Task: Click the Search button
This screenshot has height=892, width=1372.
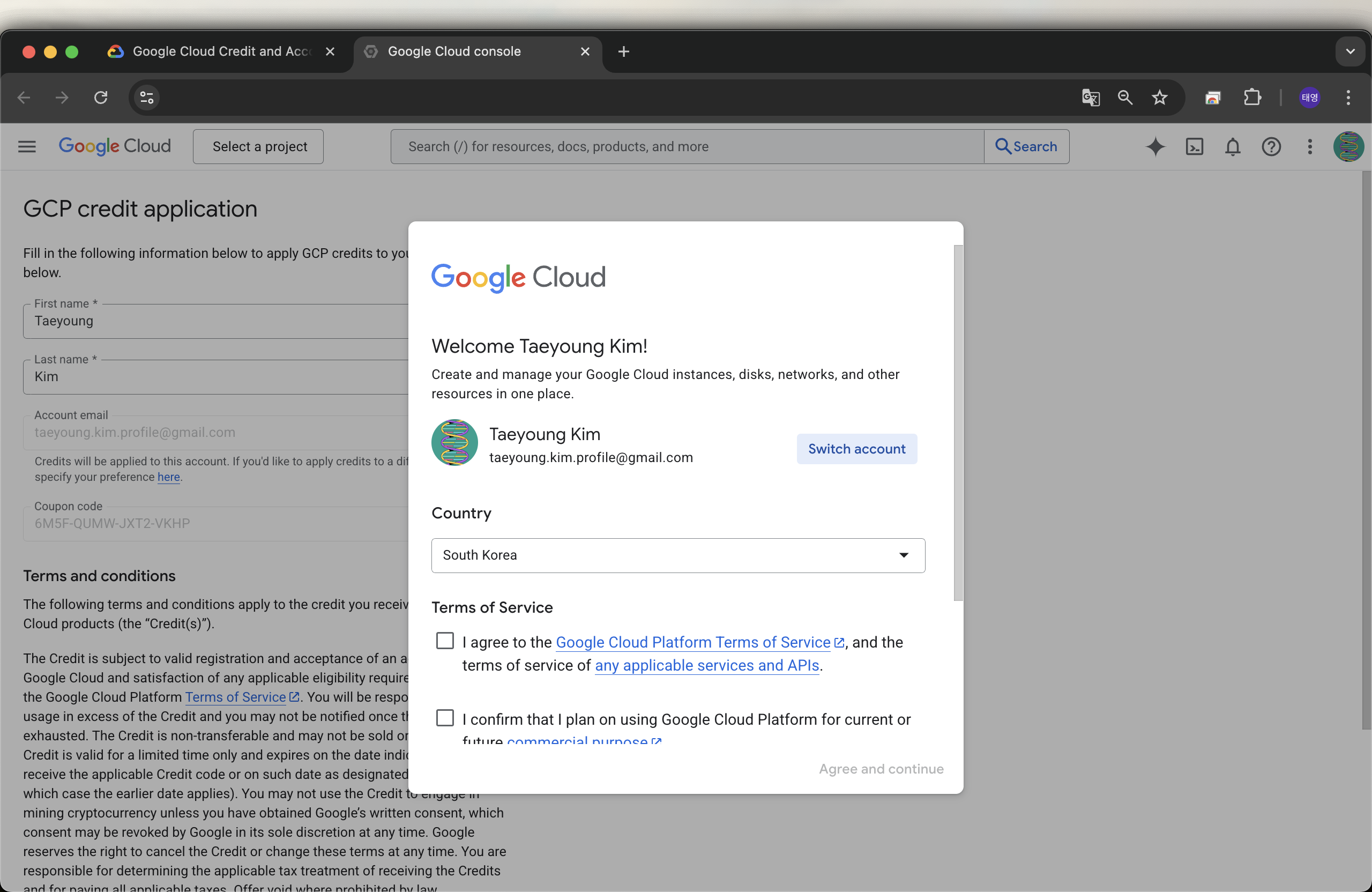Action: (x=1026, y=146)
